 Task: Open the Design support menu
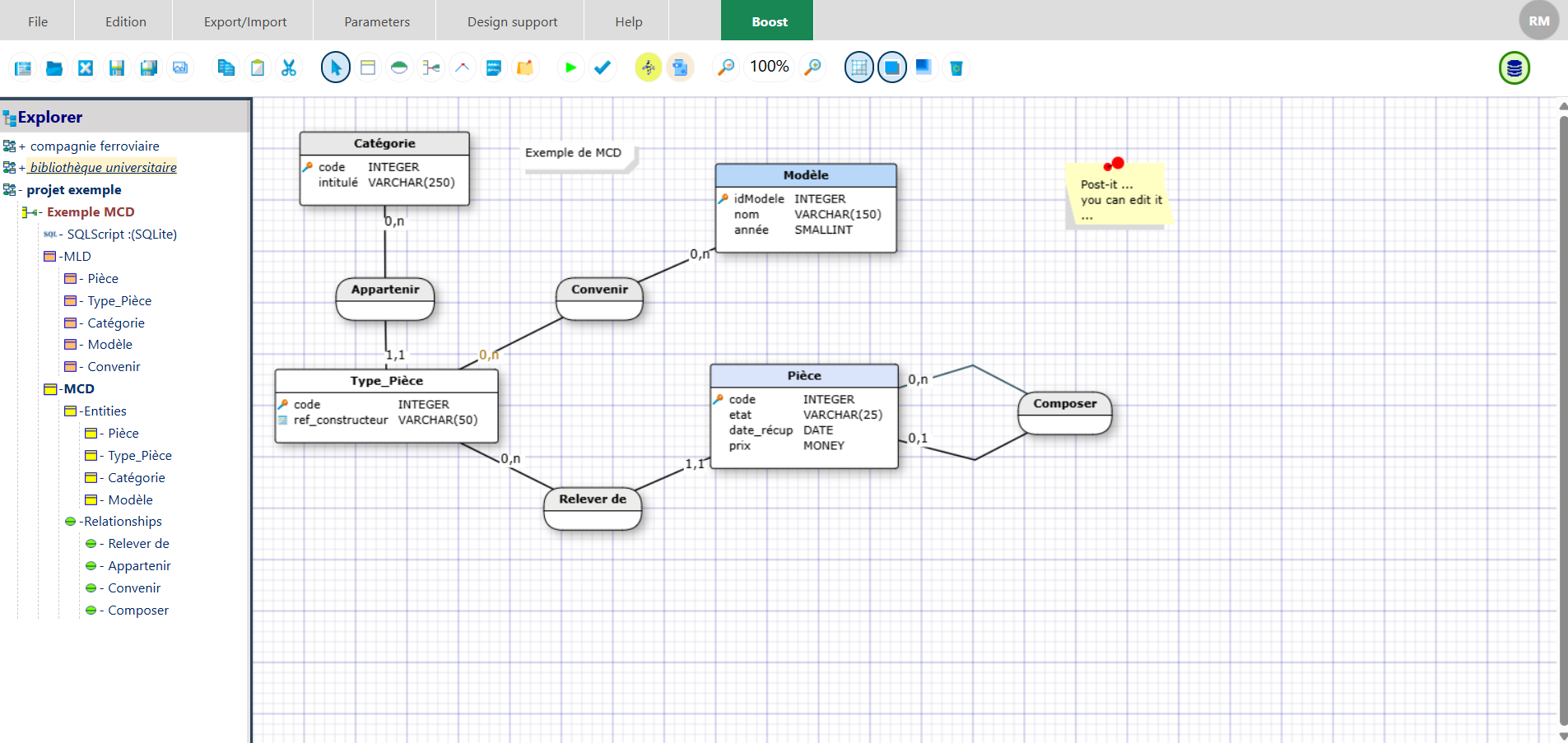point(512,21)
